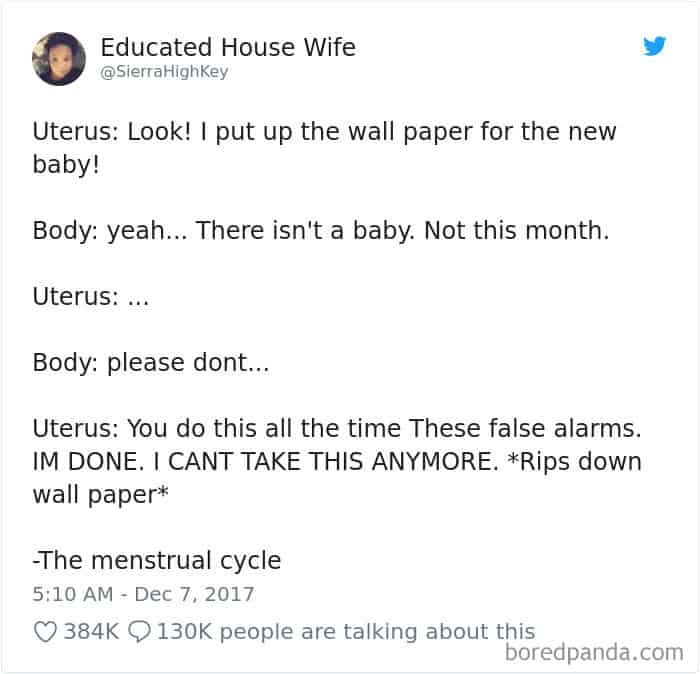Click the "Uterus: ..." line
The height and width of the screenshot is (674, 700).
[x=90, y=297]
